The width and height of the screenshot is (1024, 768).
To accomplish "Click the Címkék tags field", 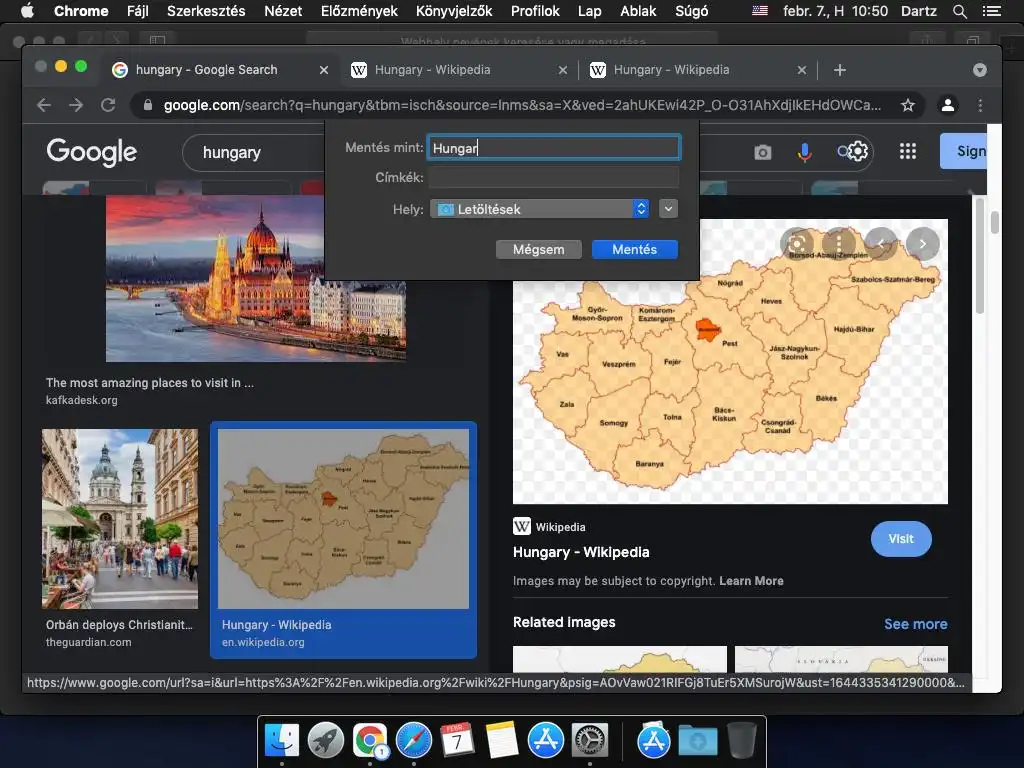I will pyautogui.click(x=553, y=177).
